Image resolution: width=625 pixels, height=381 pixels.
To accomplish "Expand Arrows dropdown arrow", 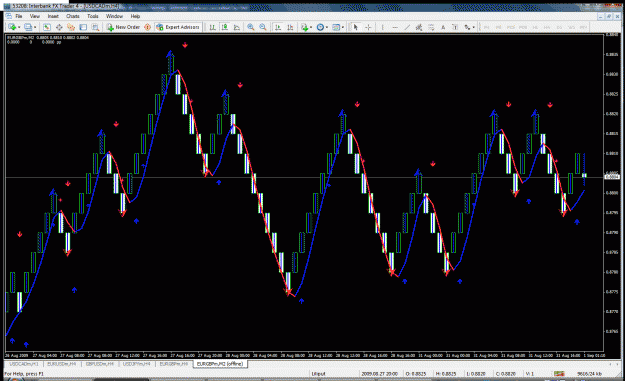I will point(474,27).
